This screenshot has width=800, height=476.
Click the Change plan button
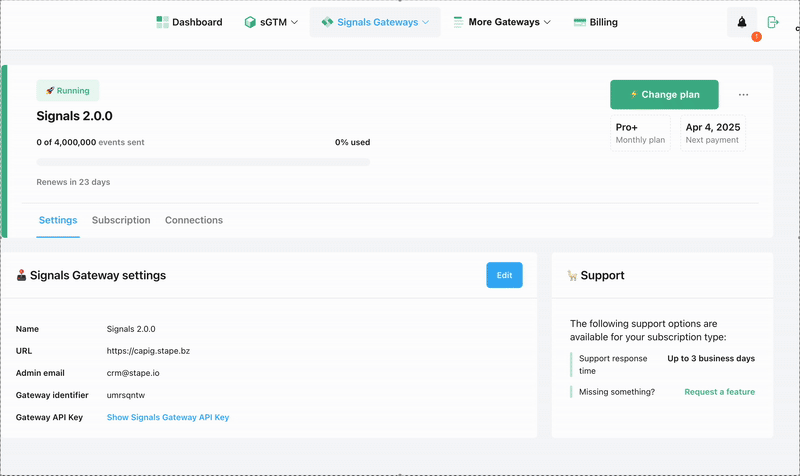pyautogui.click(x=664, y=94)
